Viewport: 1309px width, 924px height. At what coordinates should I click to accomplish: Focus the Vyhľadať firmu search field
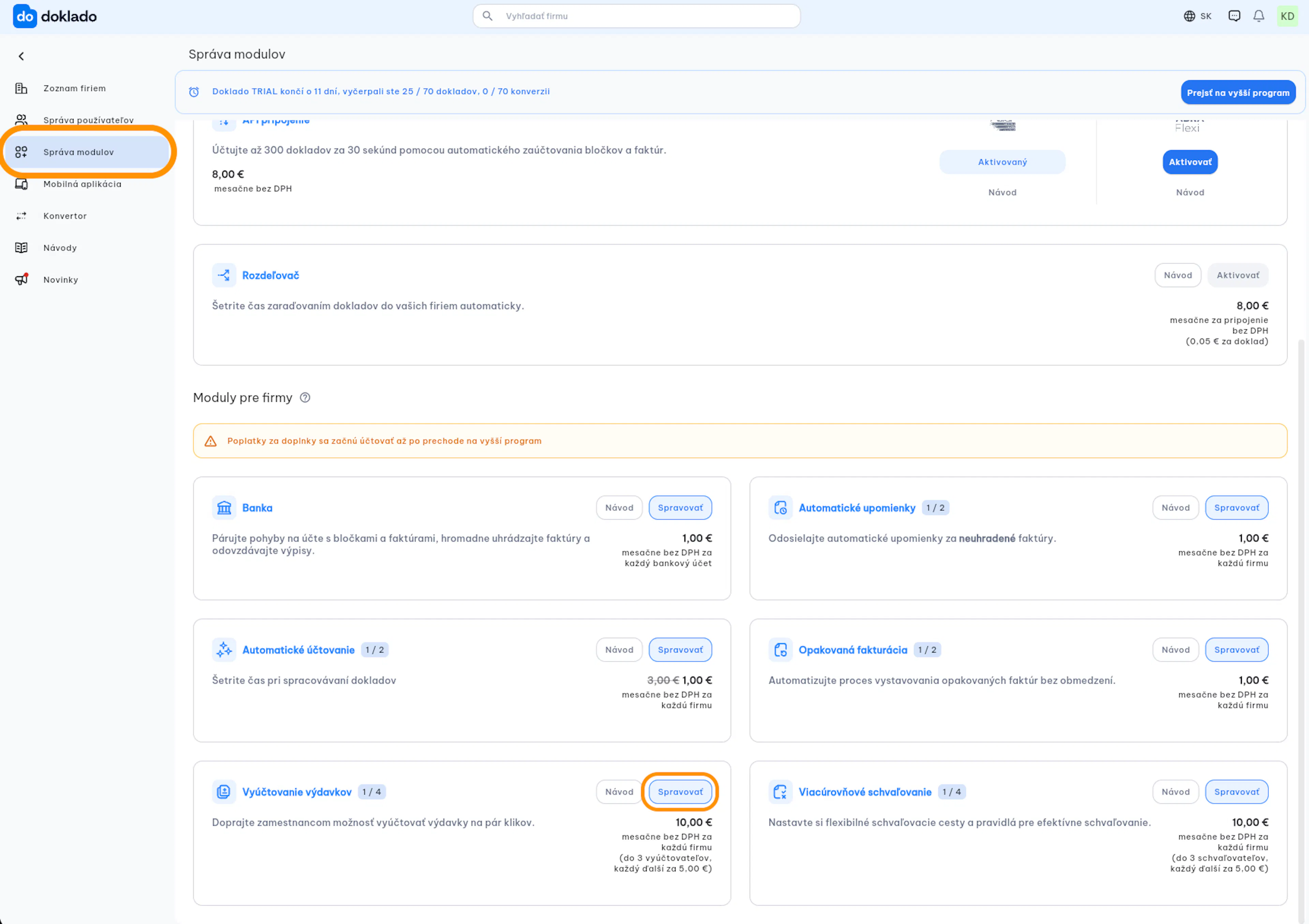636,16
